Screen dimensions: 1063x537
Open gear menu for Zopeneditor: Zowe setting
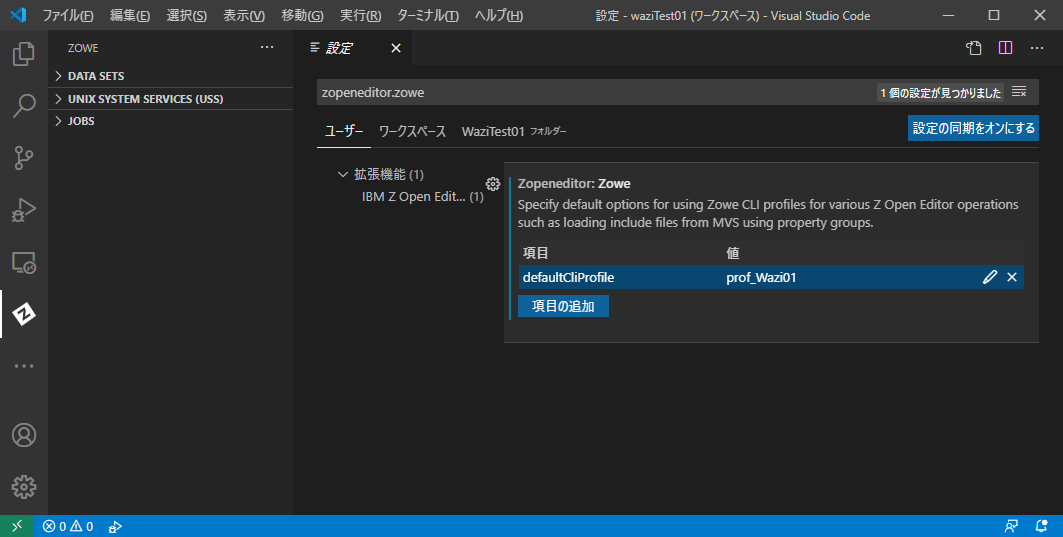tap(493, 184)
